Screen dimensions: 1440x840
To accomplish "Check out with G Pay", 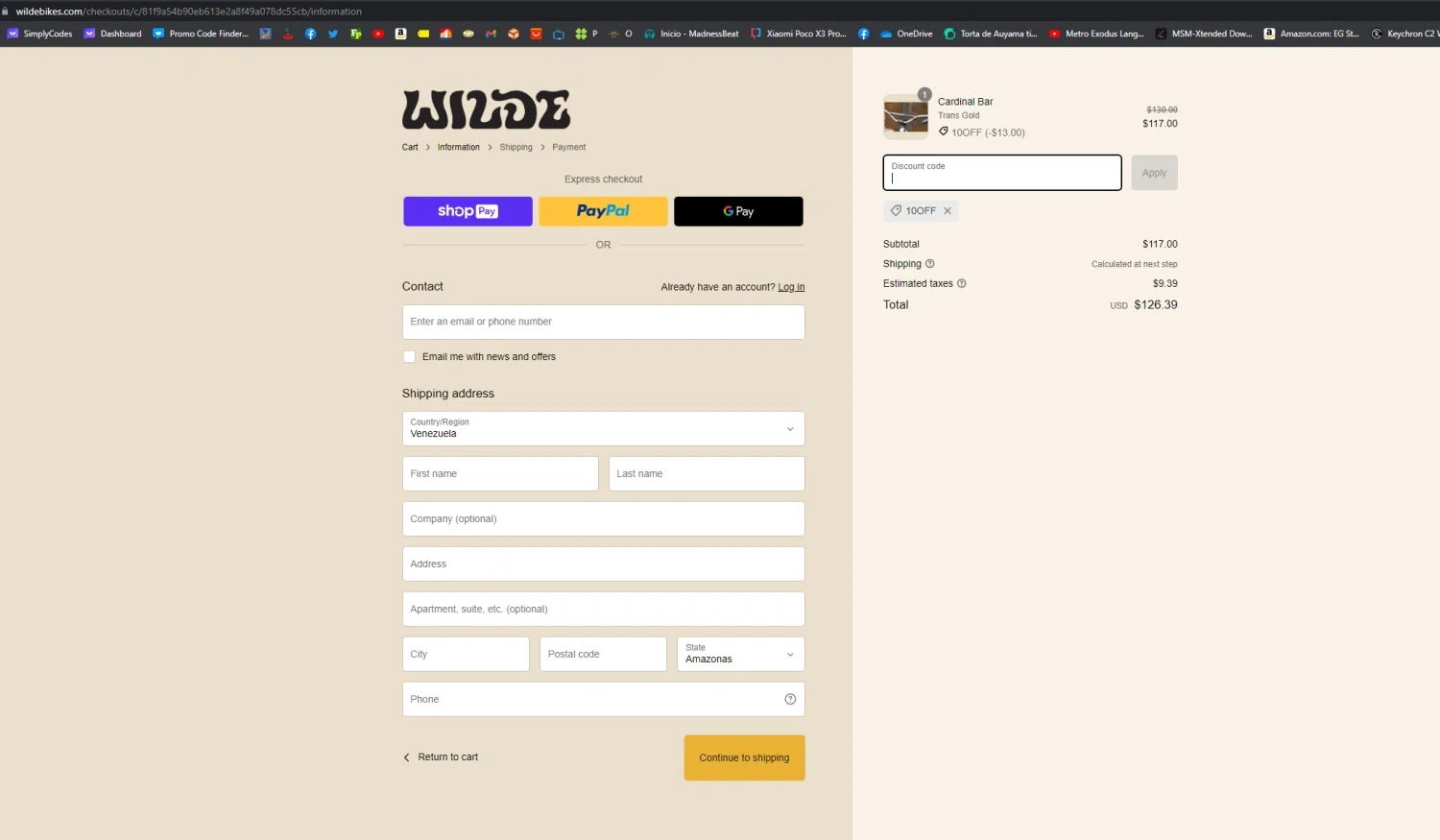I will [x=738, y=211].
